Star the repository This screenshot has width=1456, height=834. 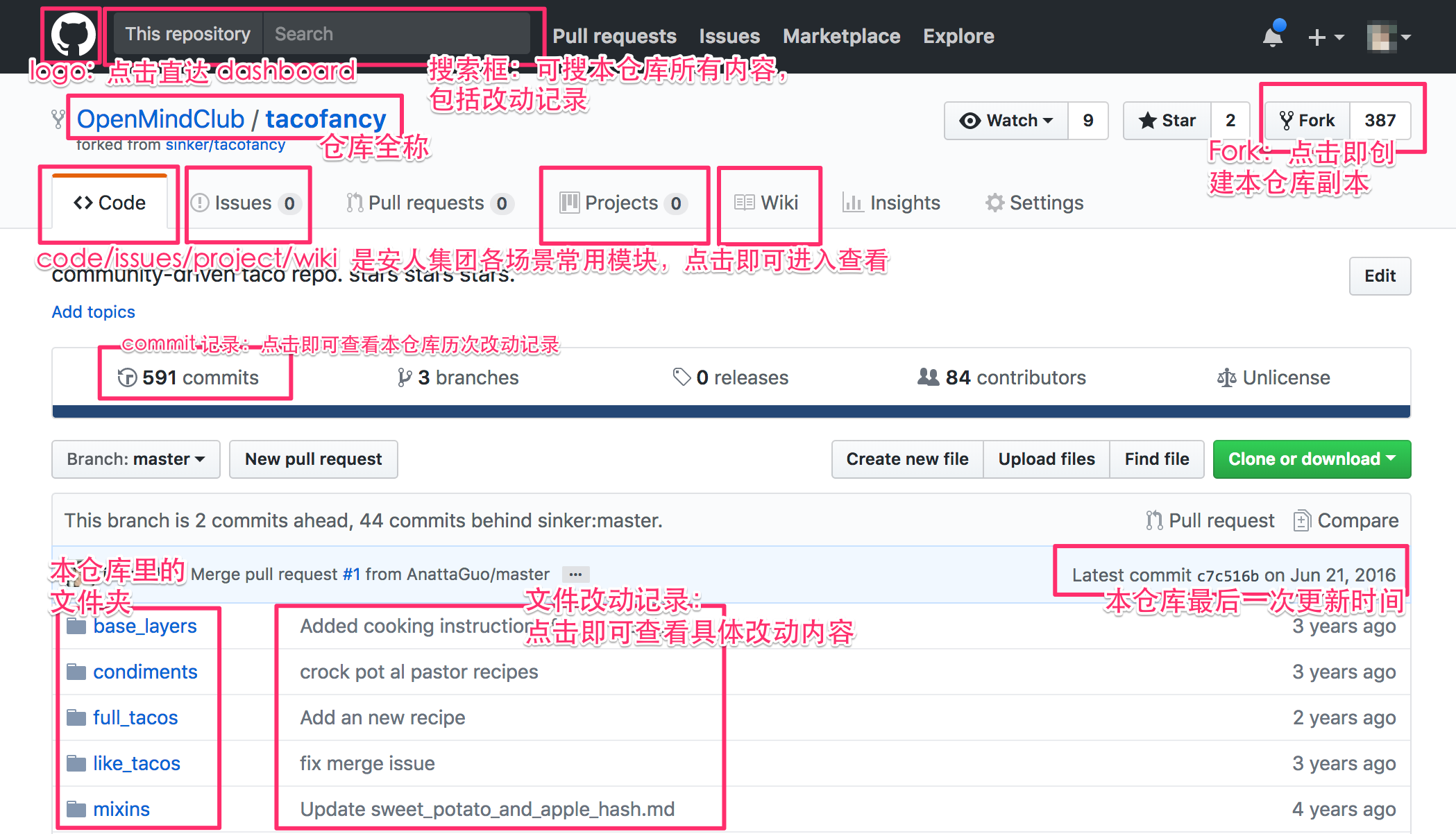tap(1167, 121)
